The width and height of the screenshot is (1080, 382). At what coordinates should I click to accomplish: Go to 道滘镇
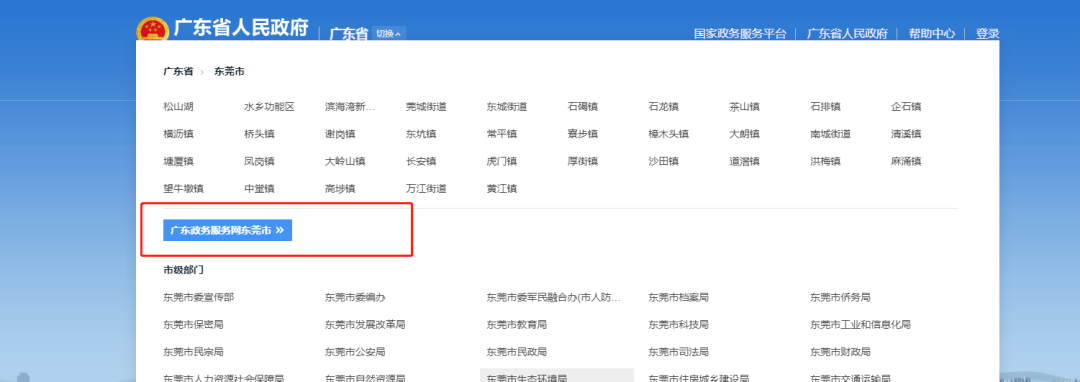[x=745, y=162]
